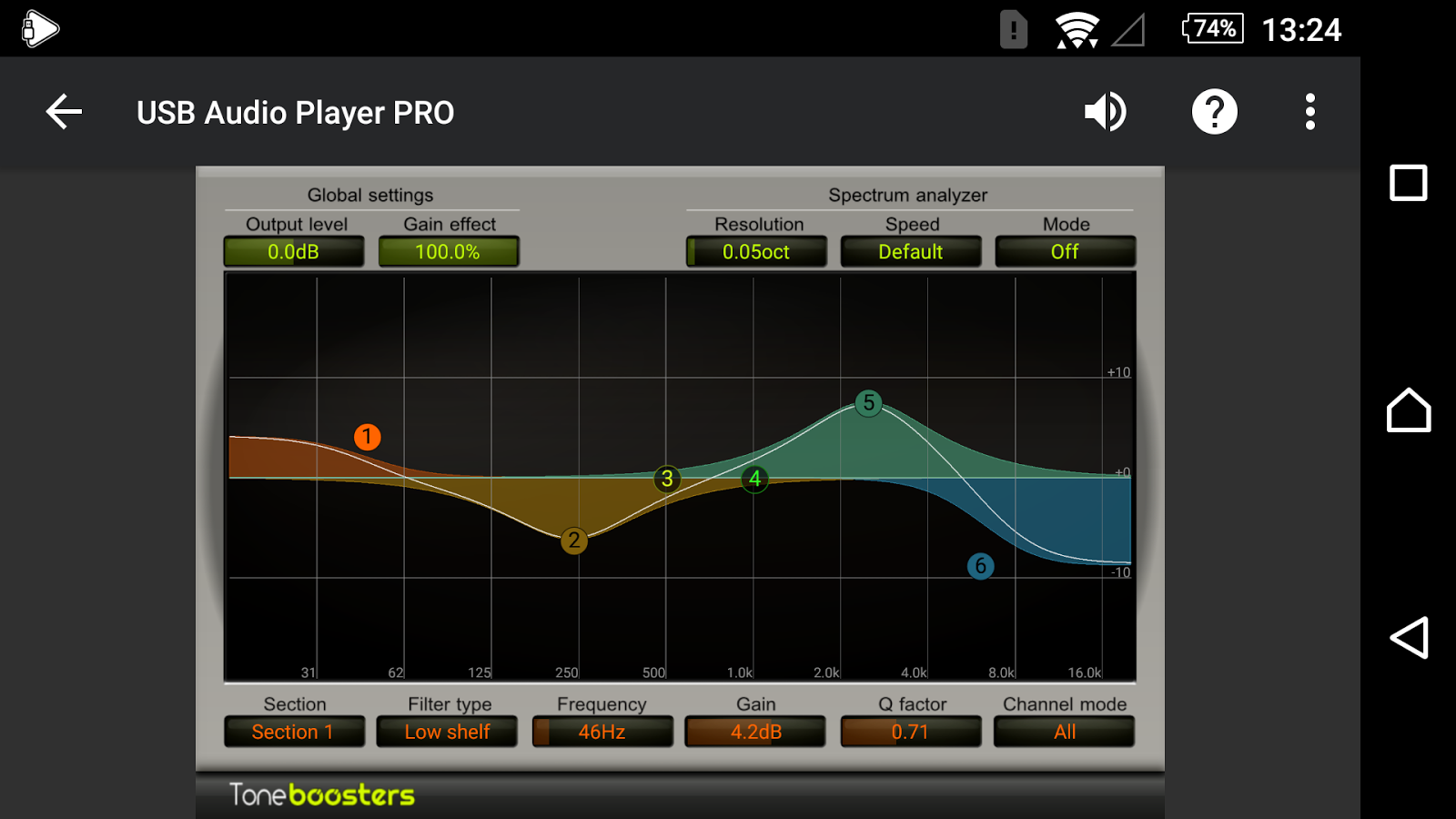Tap the 13:24 clock in status bar

click(1301, 30)
